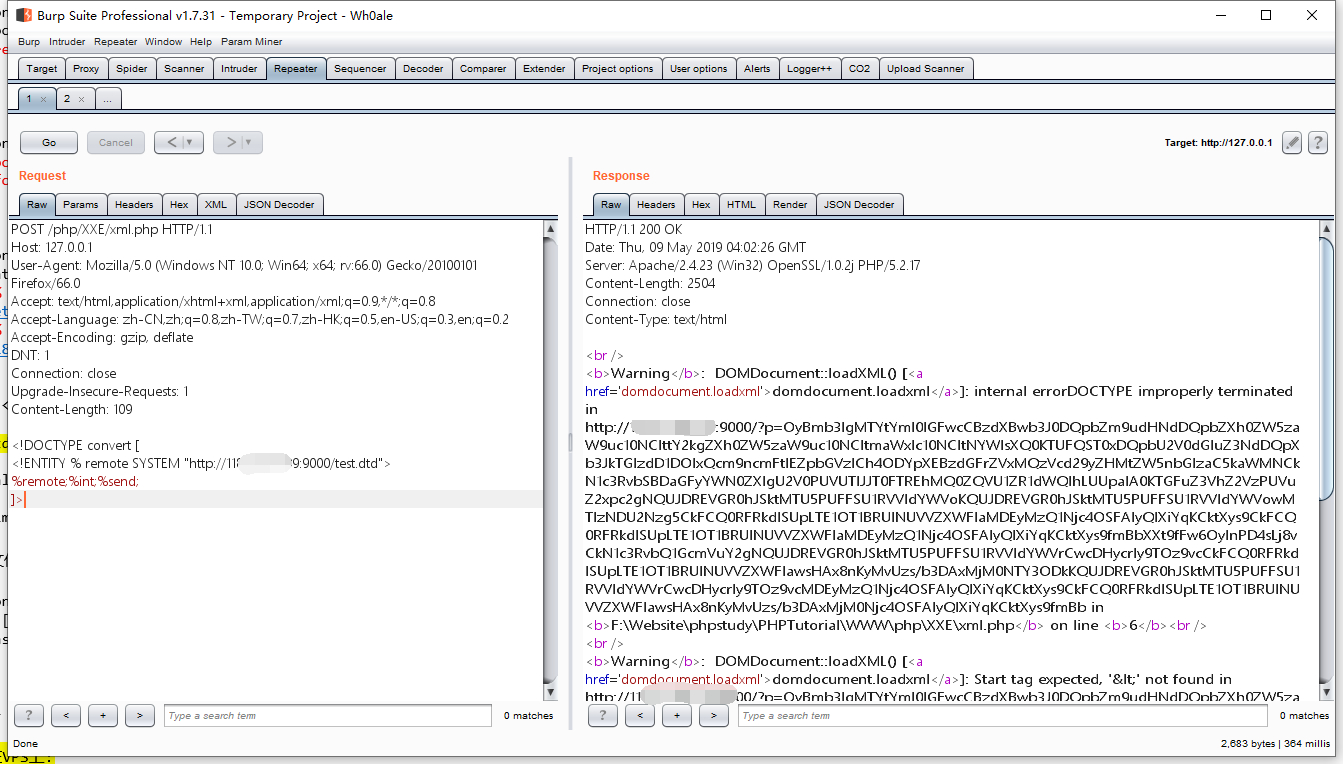
Task: Show the request Params view
Action: pos(80,205)
